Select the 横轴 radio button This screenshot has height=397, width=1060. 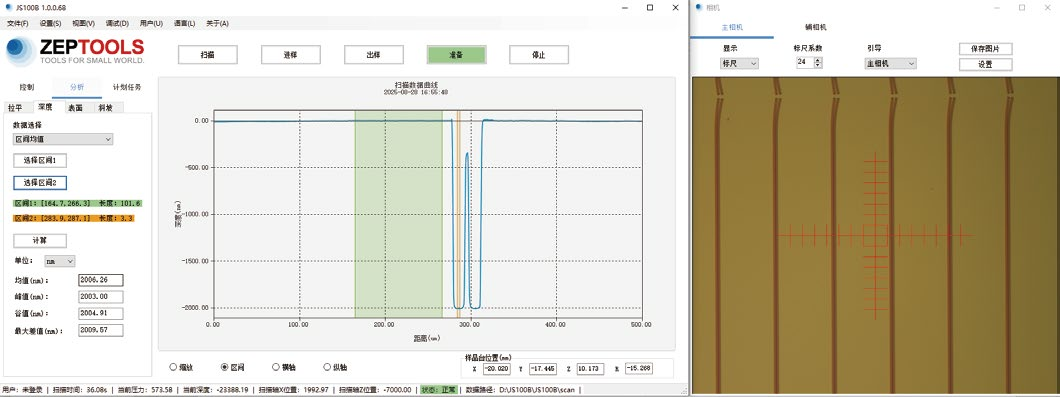pos(276,367)
